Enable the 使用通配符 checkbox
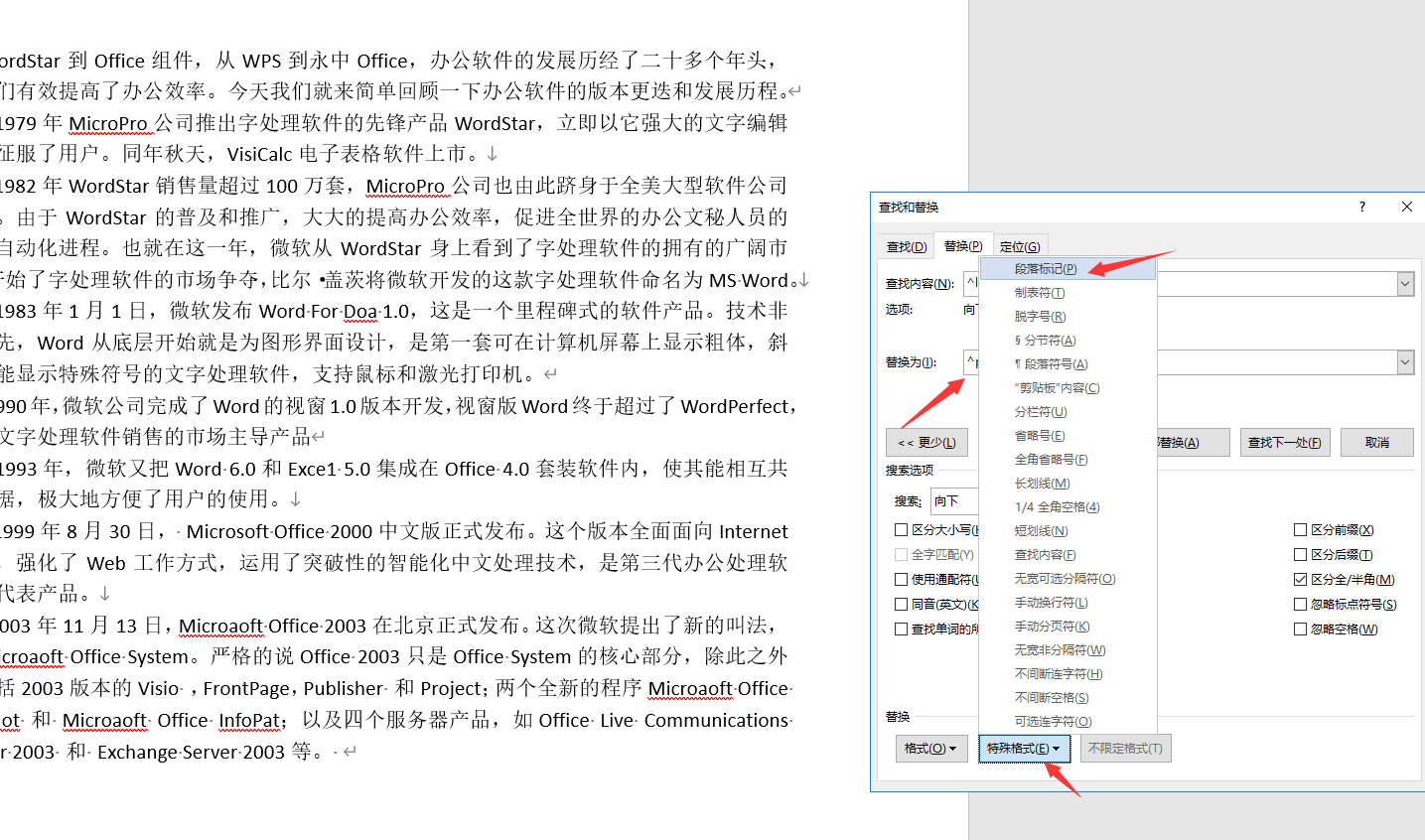 coord(902,580)
